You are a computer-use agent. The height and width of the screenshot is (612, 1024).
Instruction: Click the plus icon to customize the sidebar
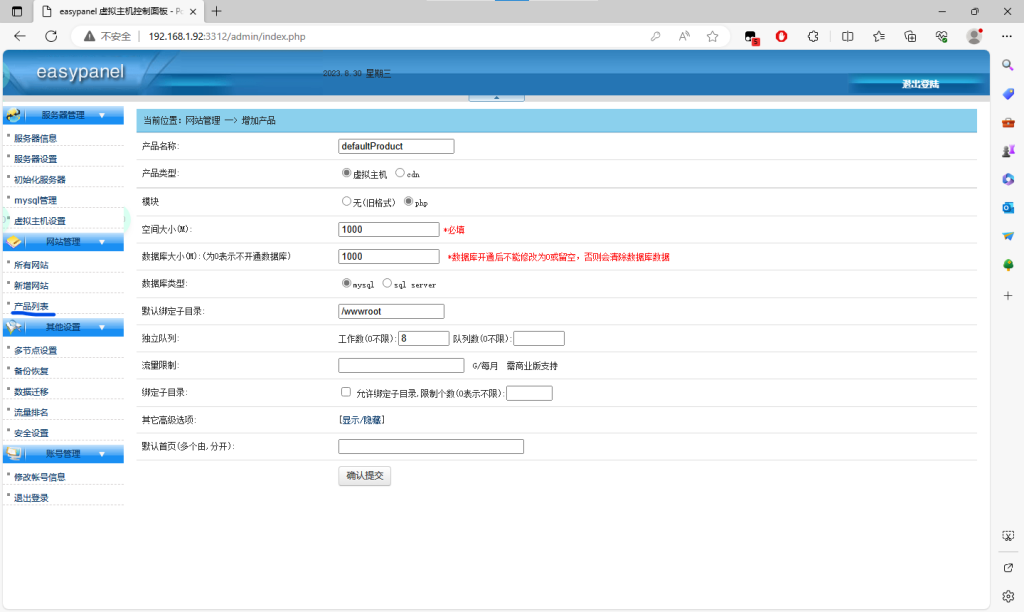click(1008, 296)
